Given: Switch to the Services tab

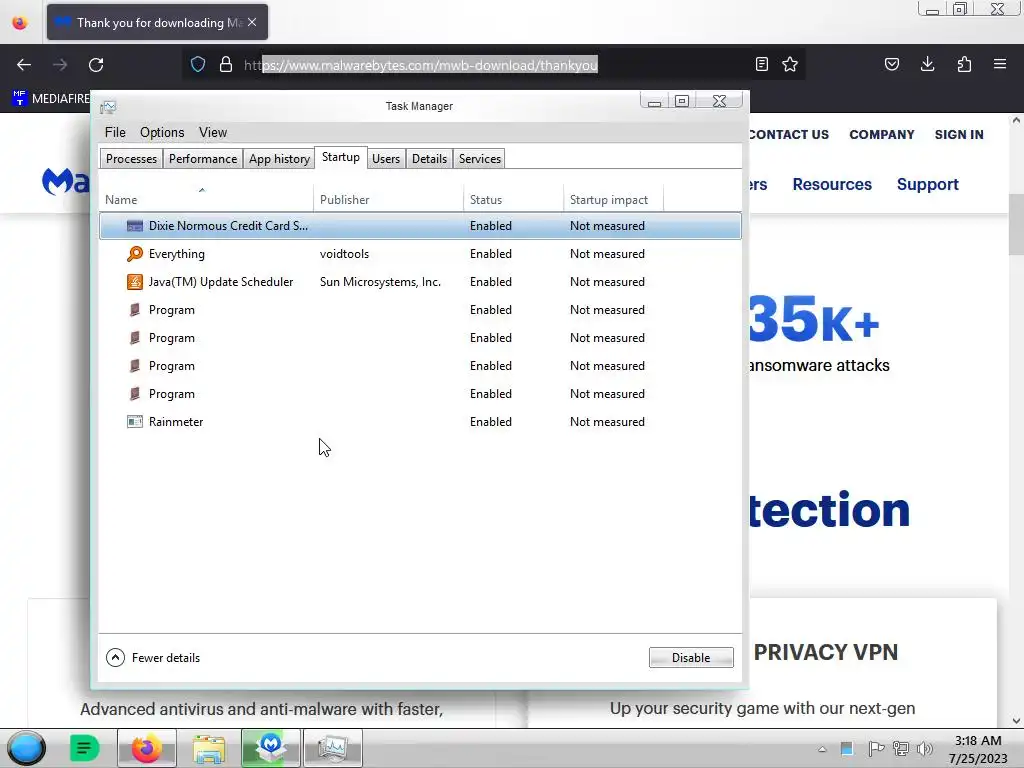Looking at the screenshot, I should 479,159.
